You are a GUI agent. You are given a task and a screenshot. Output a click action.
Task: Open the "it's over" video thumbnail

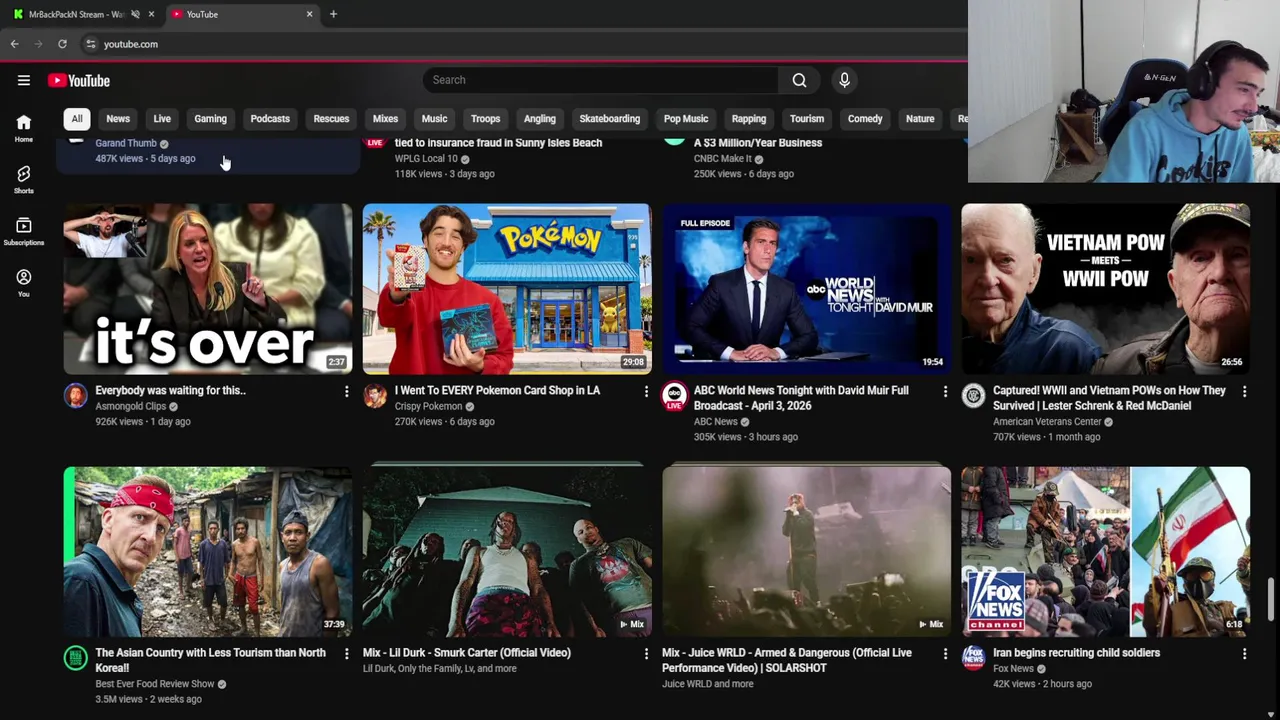(208, 289)
